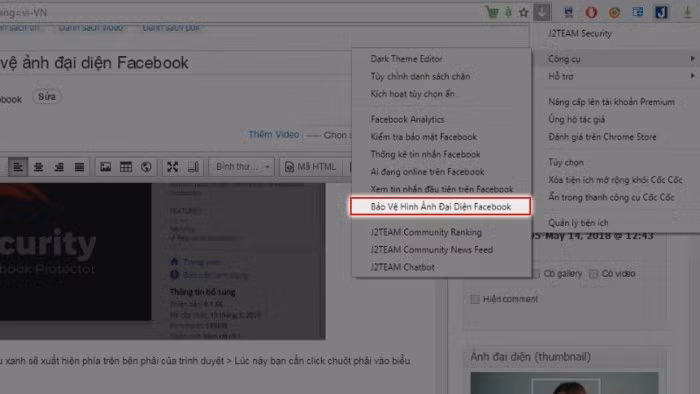Click the J2TEAM Security extension icon
The height and width of the screenshot is (394, 700).
tap(661, 12)
